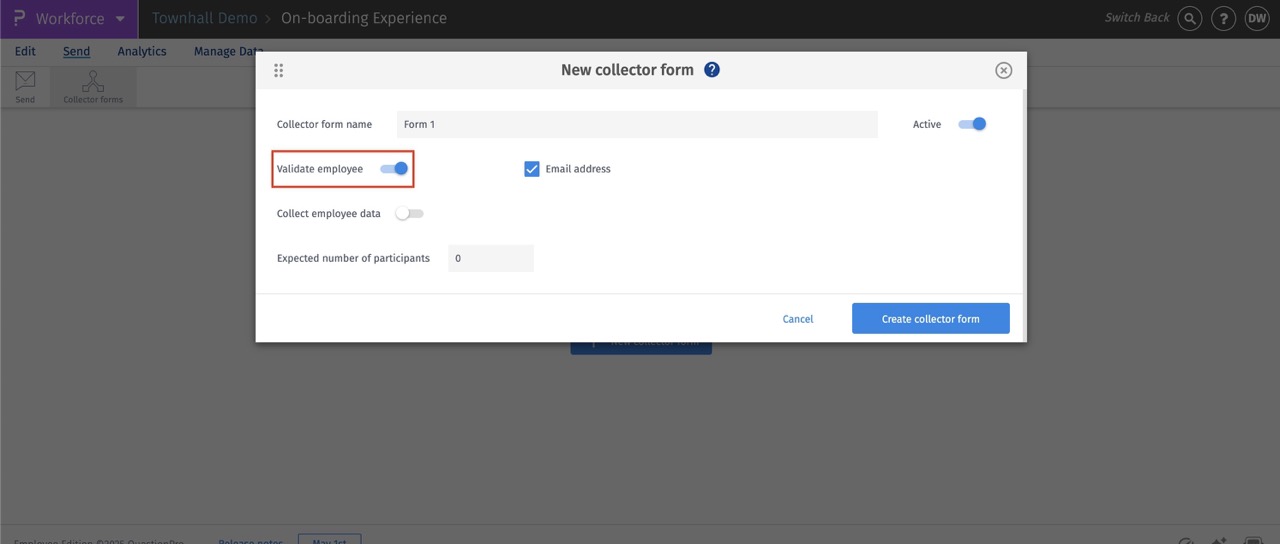Uncheck the Email address checkbox

pos(532,169)
